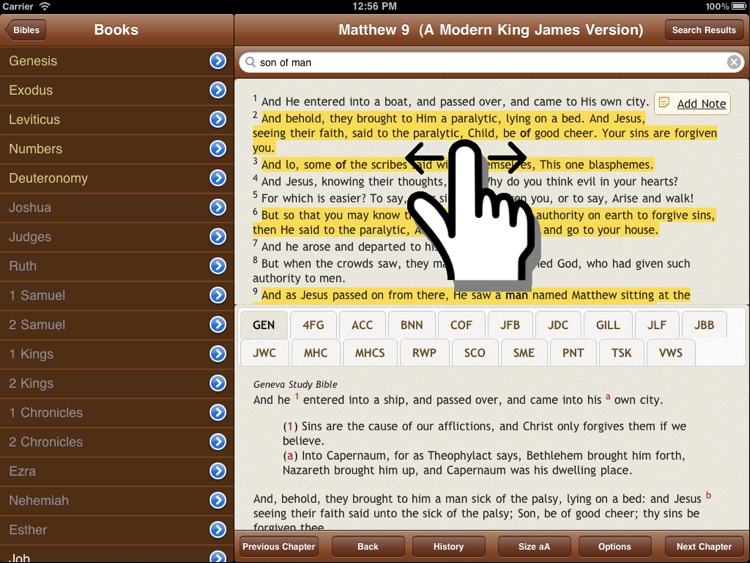Go to Next Chapter
The height and width of the screenshot is (563, 750).
point(704,546)
